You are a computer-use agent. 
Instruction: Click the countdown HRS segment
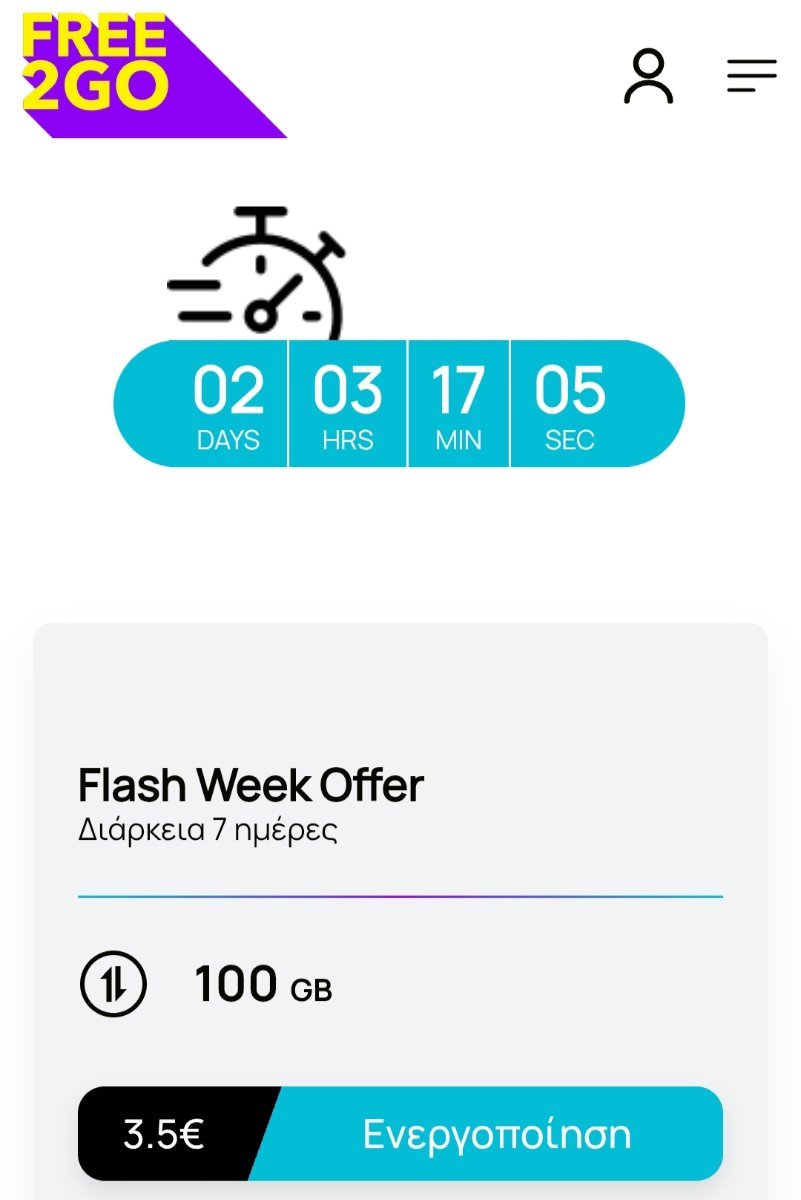pyautogui.click(x=348, y=403)
